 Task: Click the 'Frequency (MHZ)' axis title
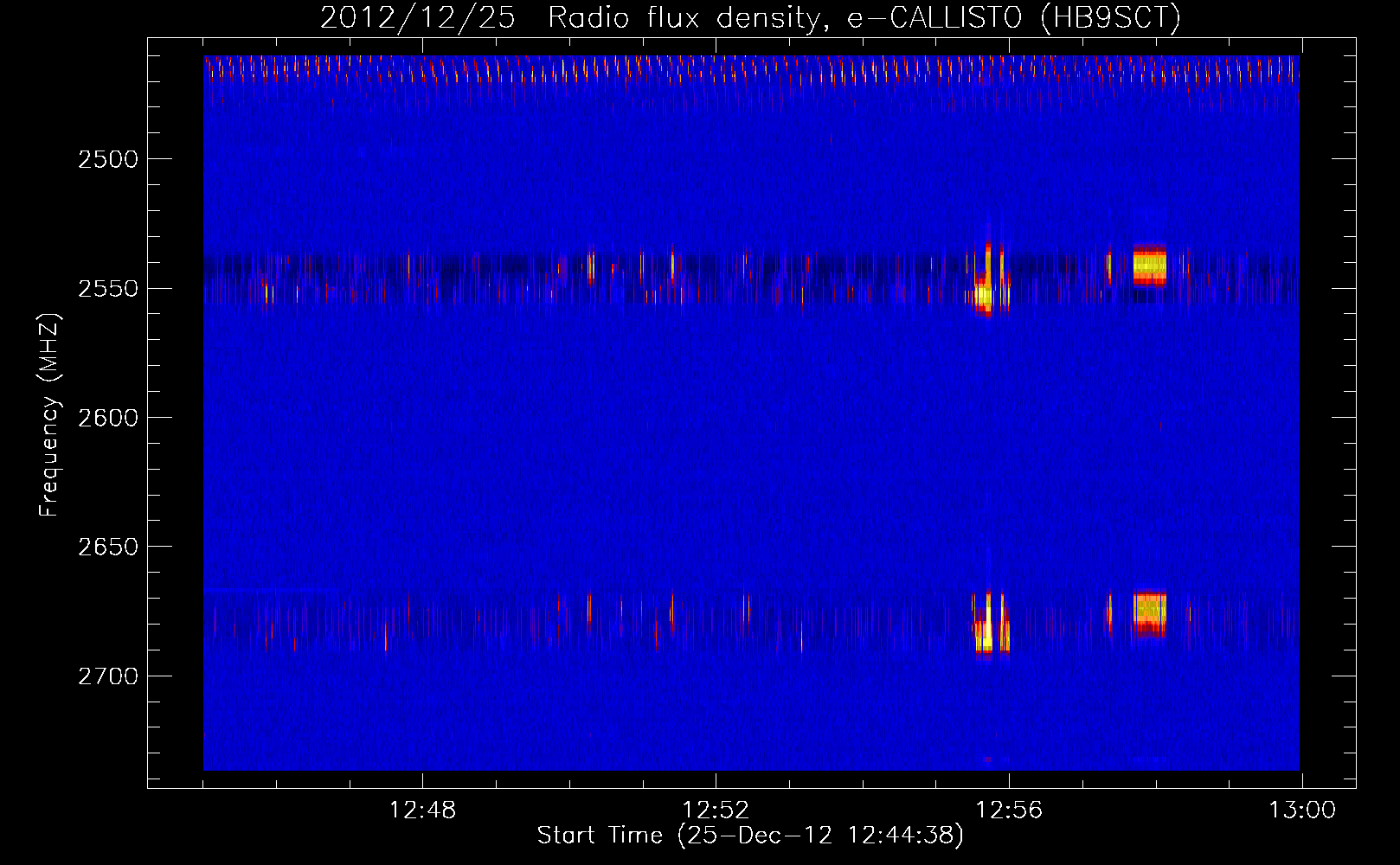point(49,415)
